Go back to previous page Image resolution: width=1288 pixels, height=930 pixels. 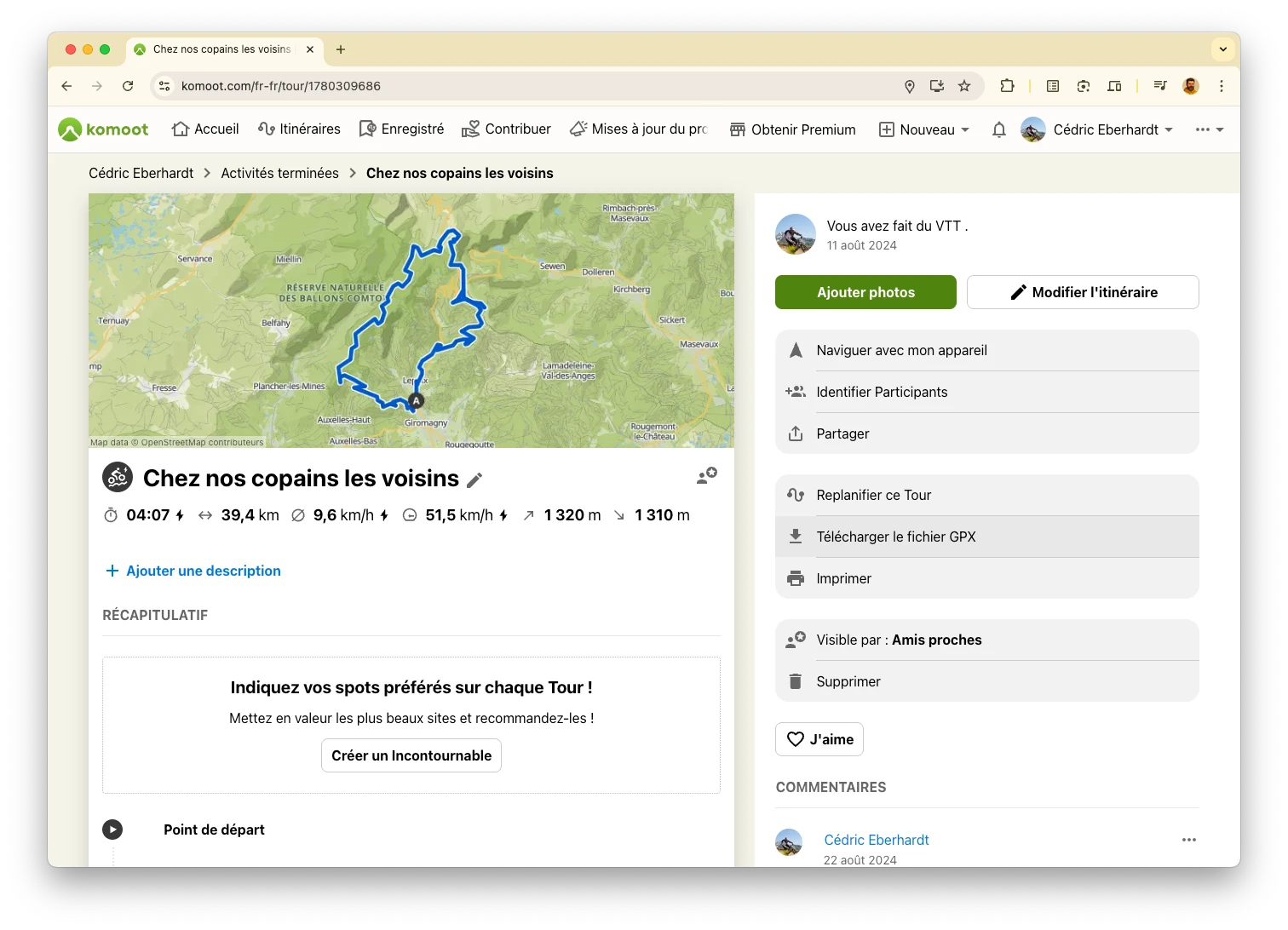(x=66, y=86)
